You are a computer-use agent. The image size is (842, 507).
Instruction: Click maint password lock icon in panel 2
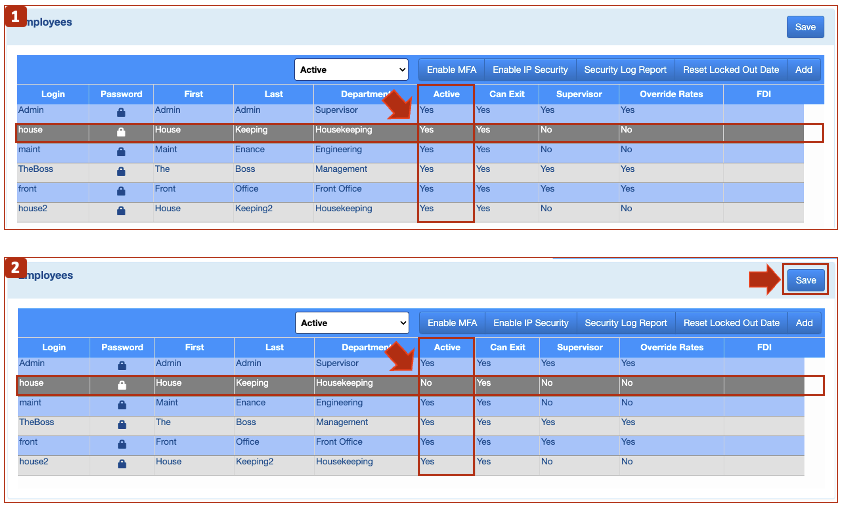122,405
